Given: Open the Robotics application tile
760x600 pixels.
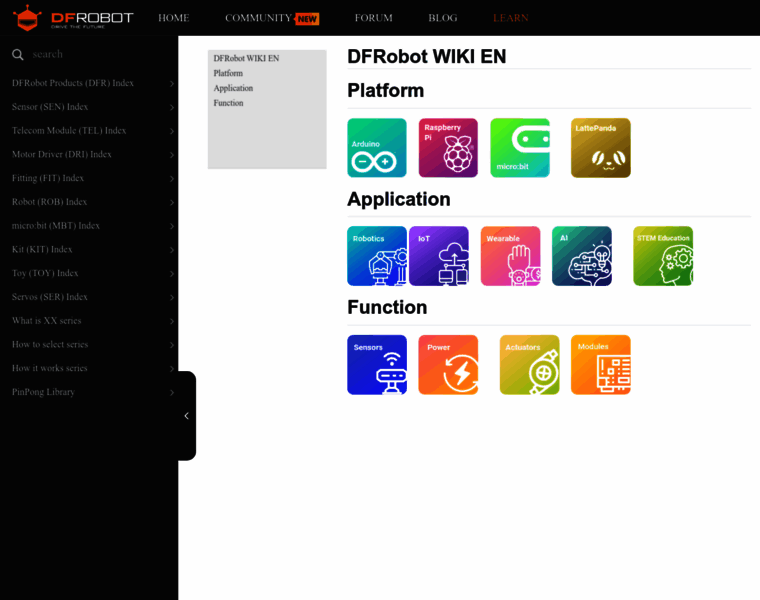Looking at the screenshot, I should click(377, 256).
